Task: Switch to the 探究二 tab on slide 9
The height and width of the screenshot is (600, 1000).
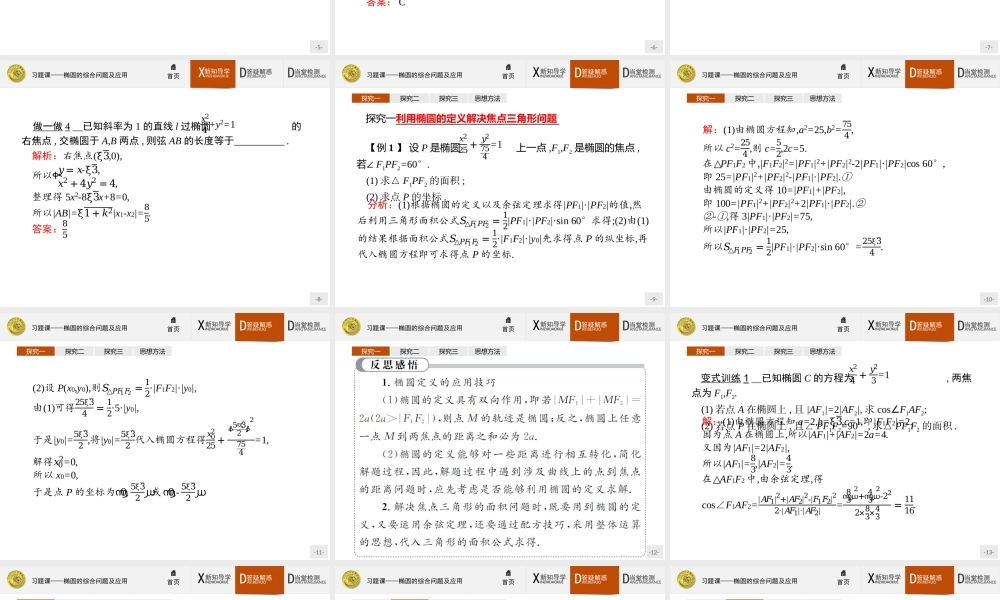Action: point(407,98)
